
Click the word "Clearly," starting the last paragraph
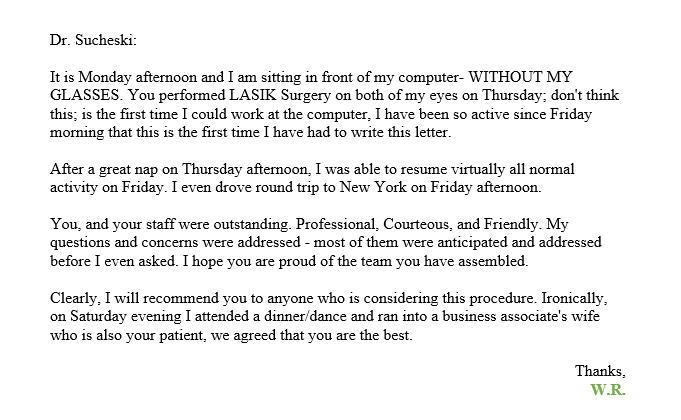click(76, 298)
